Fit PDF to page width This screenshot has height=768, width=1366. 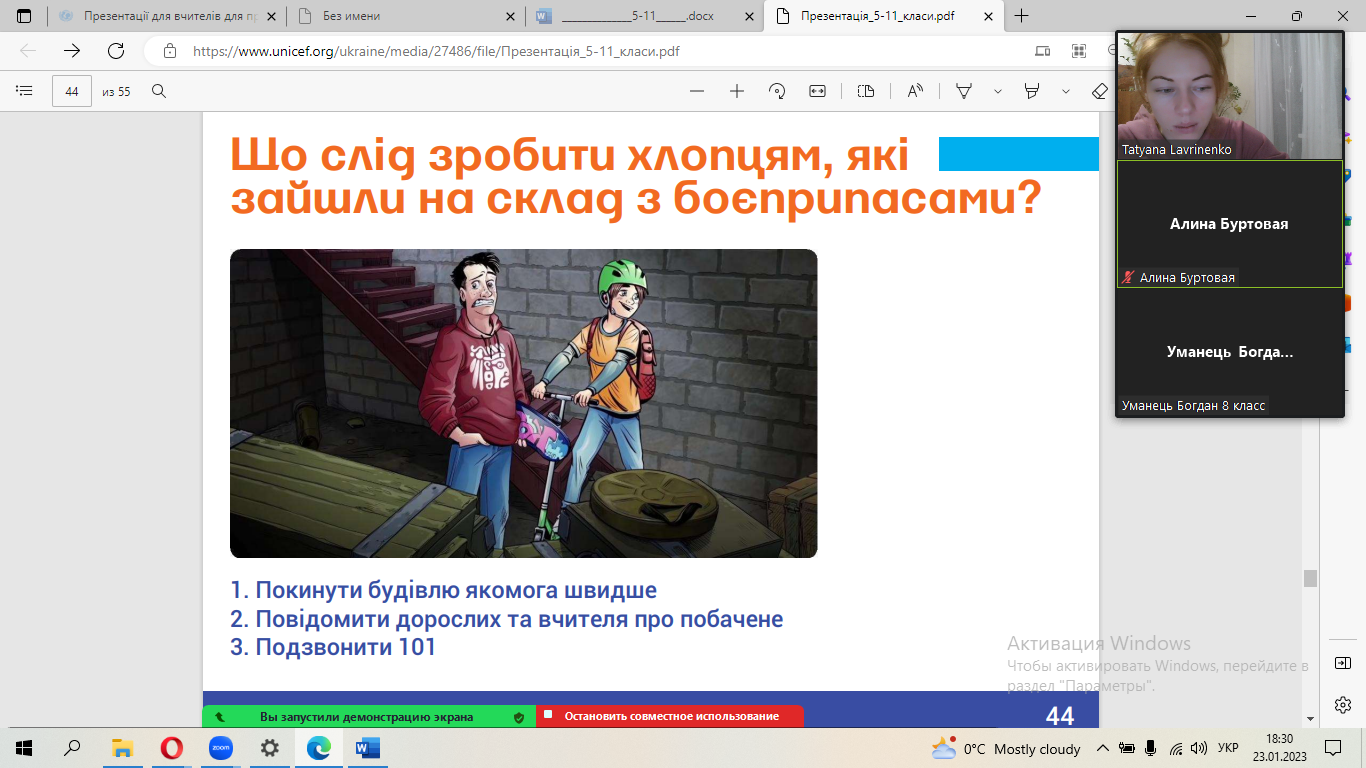(x=817, y=91)
